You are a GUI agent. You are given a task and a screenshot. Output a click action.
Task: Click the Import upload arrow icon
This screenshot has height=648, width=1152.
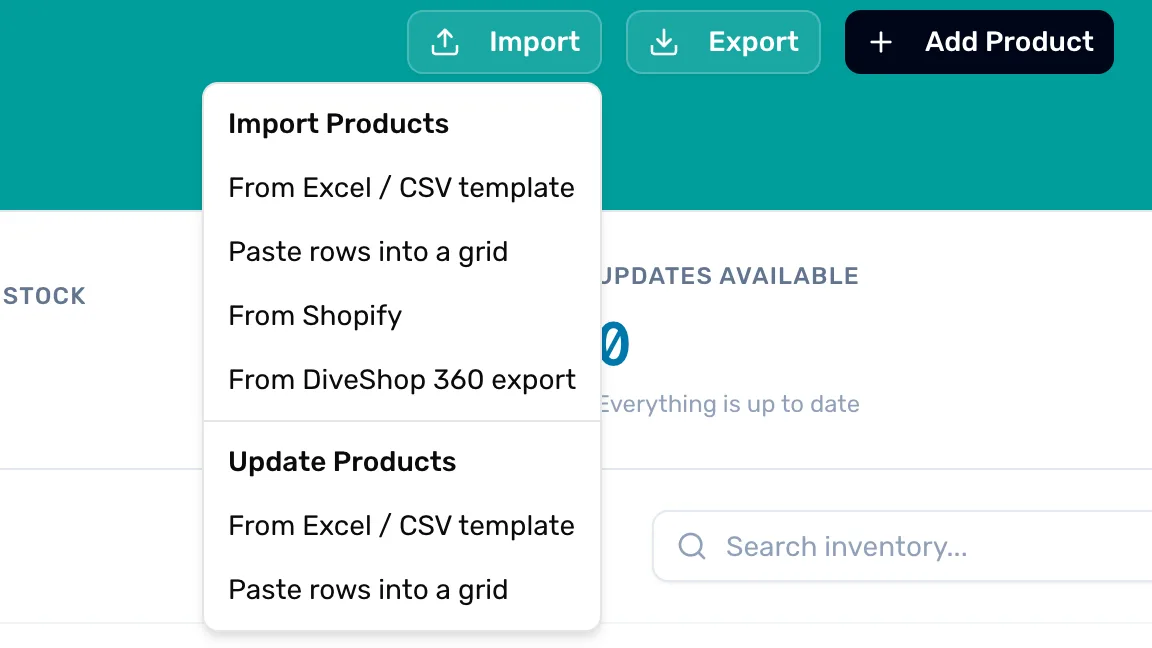(444, 42)
